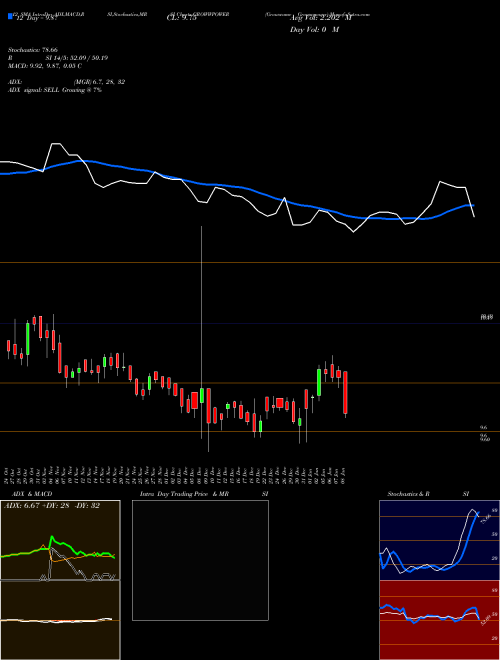Click the 'Avg Vol: 2.202 M' label

(x=319, y=18)
